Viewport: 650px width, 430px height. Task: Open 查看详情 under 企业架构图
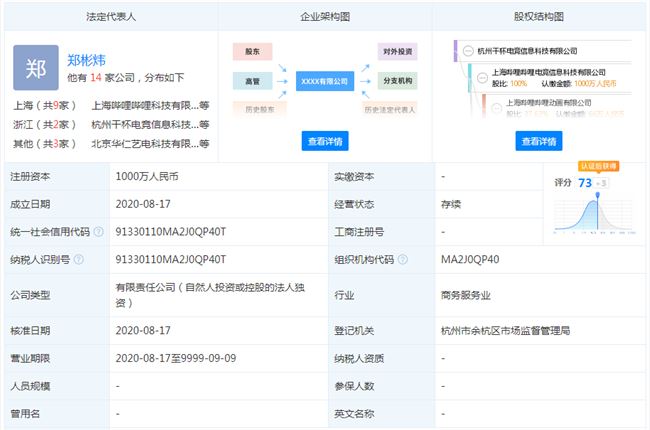[324, 141]
